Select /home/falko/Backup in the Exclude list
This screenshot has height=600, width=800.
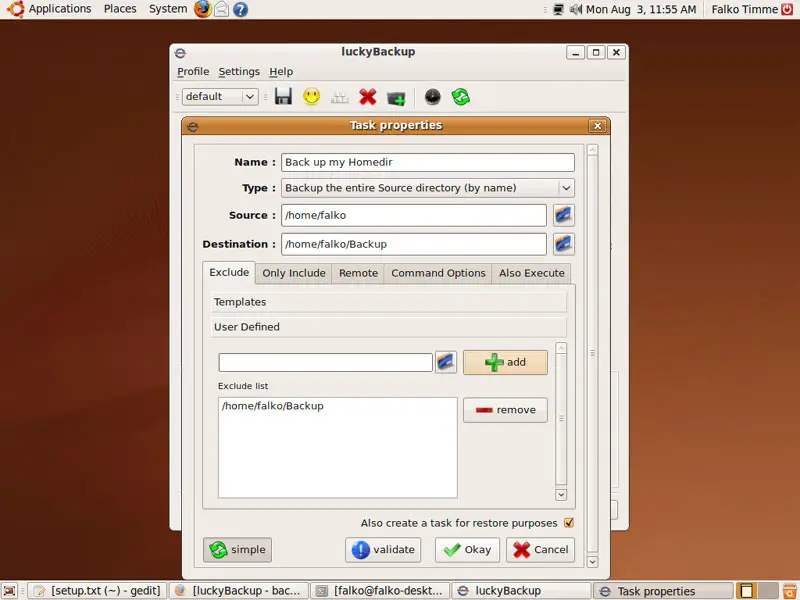point(273,406)
